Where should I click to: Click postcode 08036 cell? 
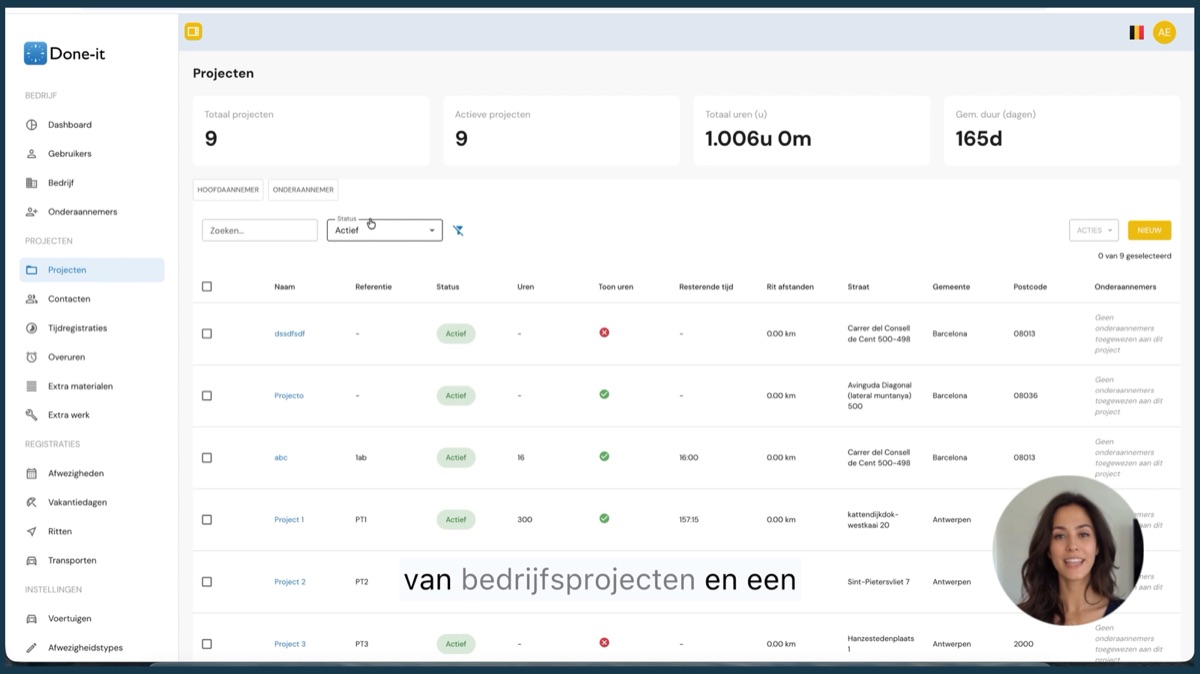[1025, 396]
